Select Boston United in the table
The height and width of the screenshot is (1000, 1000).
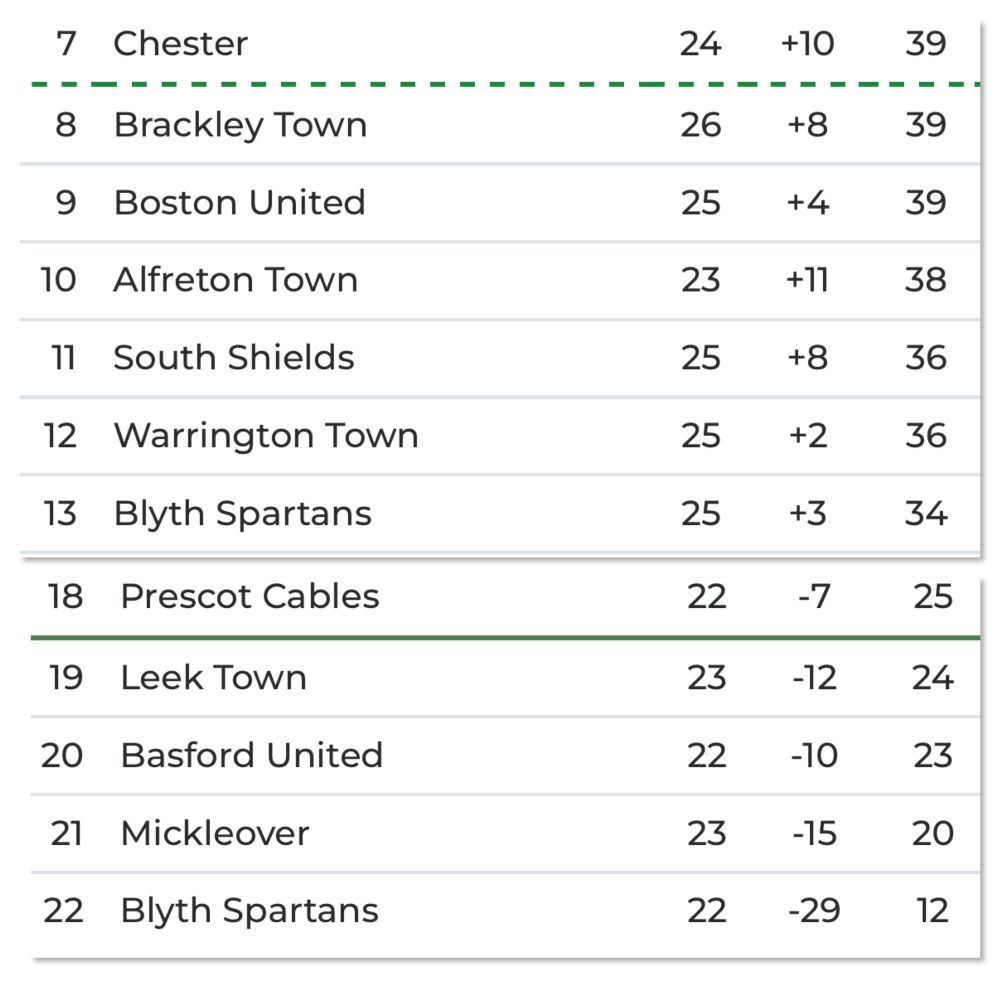239,202
